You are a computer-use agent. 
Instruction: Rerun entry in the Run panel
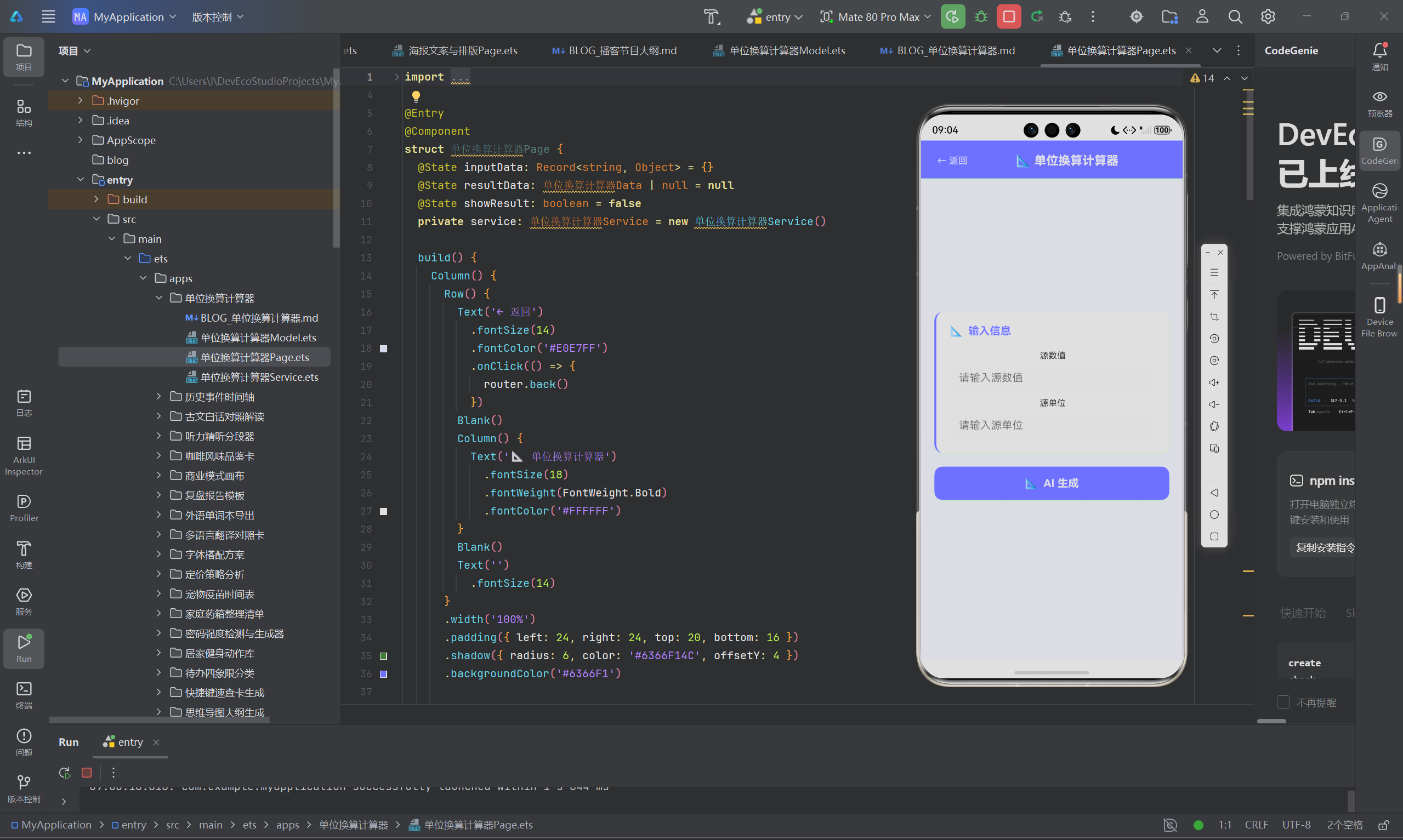pyautogui.click(x=65, y=772)
